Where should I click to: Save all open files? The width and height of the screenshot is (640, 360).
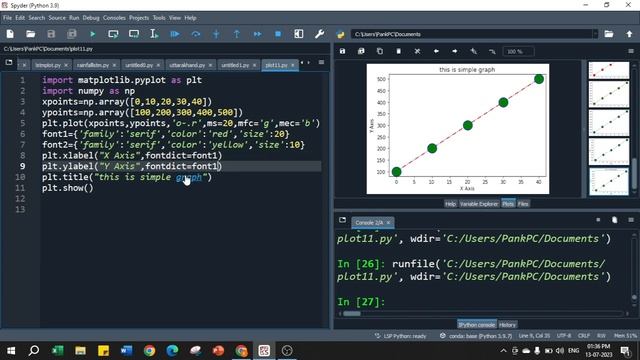(72, 34)
